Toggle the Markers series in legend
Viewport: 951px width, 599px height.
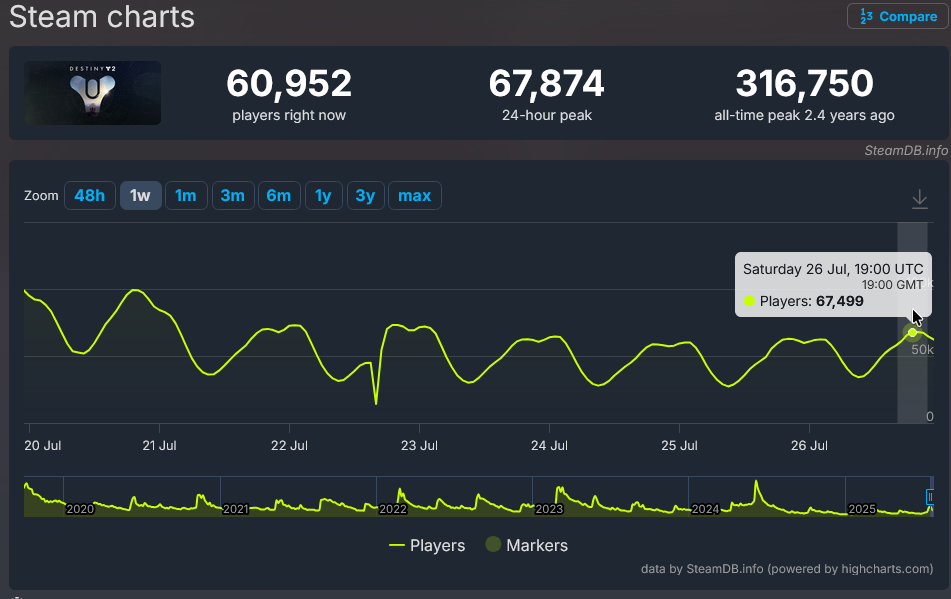pos(526,545)
